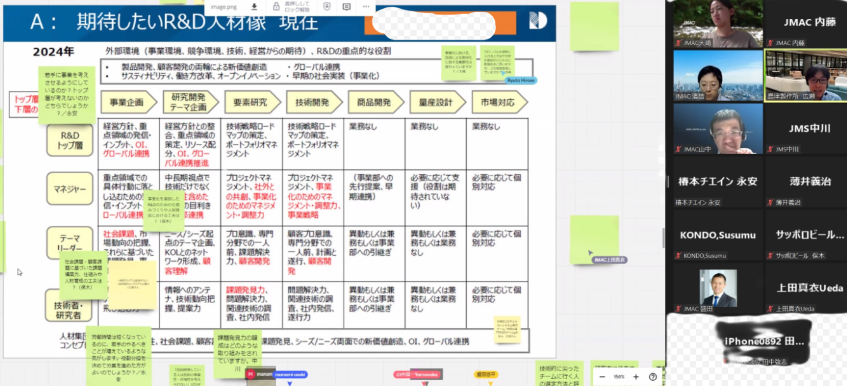Select JMS中川 participant tile
Viewport: 847px width, 386px height.
pos(805,128)
